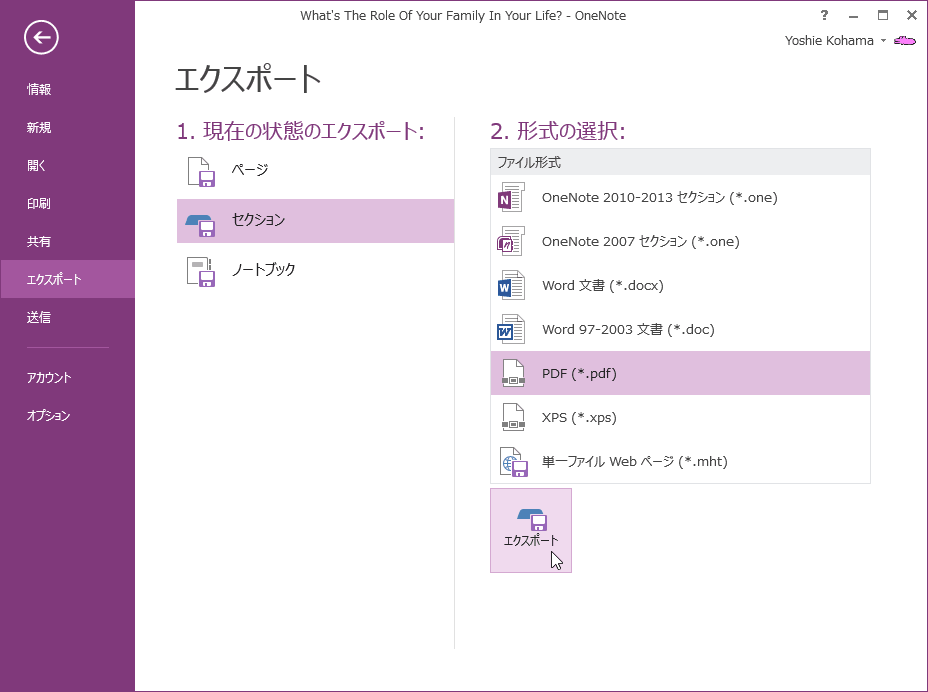
Task: Click the Page export icon
Action: point(201,172)
